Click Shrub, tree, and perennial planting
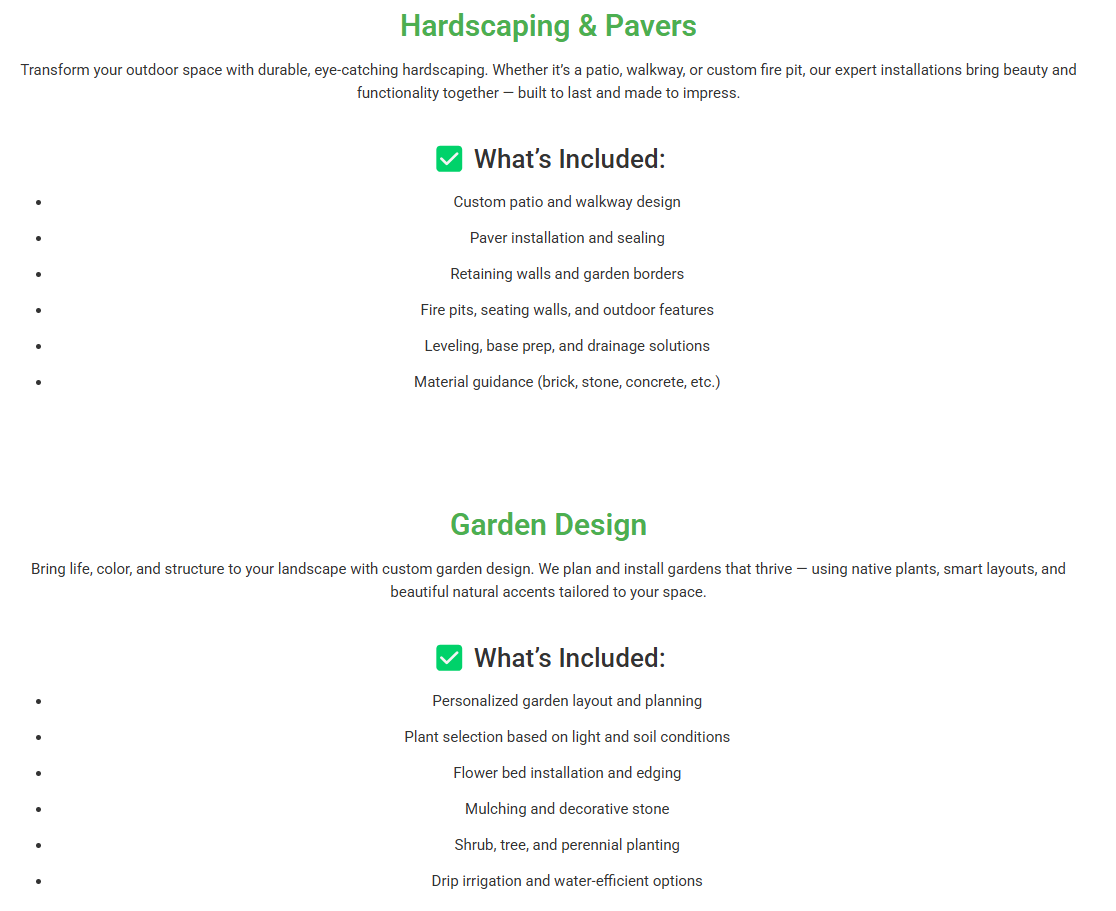The height and width of the screenshot is (911, 1116). coord(567,845)
